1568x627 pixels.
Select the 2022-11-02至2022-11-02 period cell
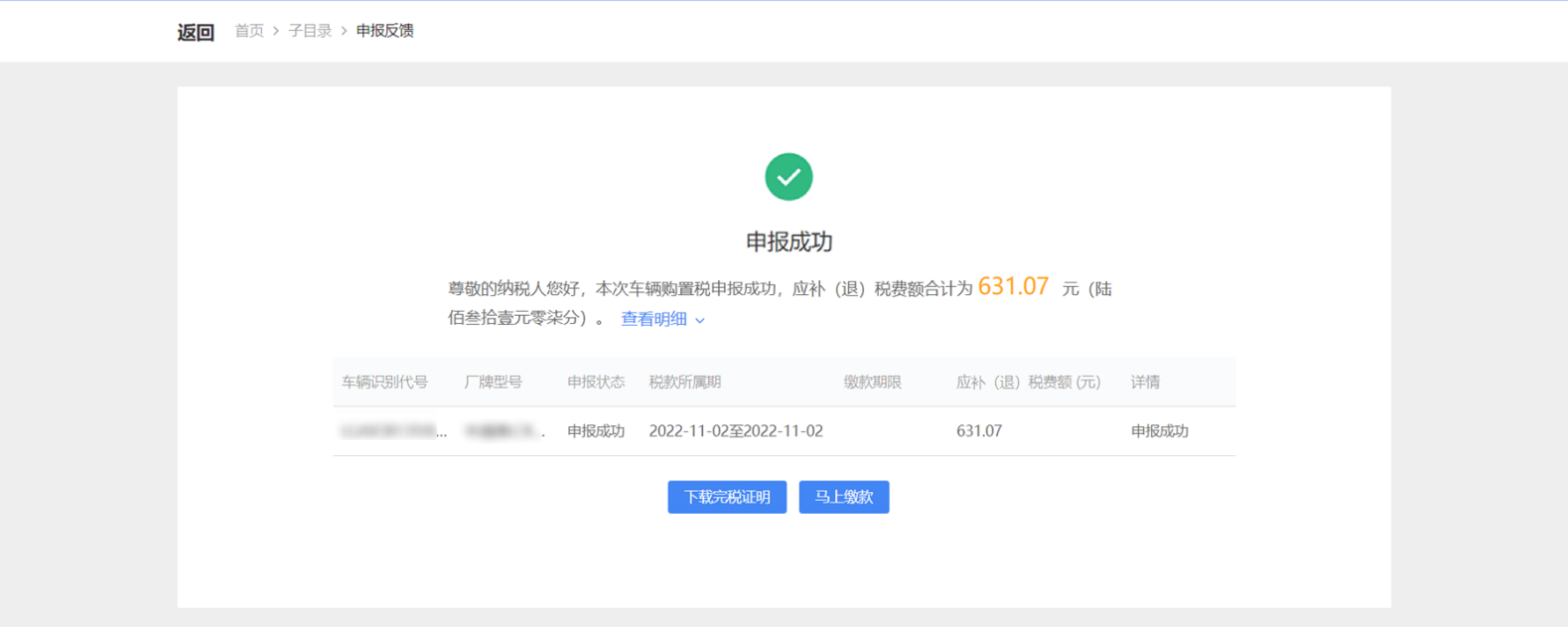[735, 431]
